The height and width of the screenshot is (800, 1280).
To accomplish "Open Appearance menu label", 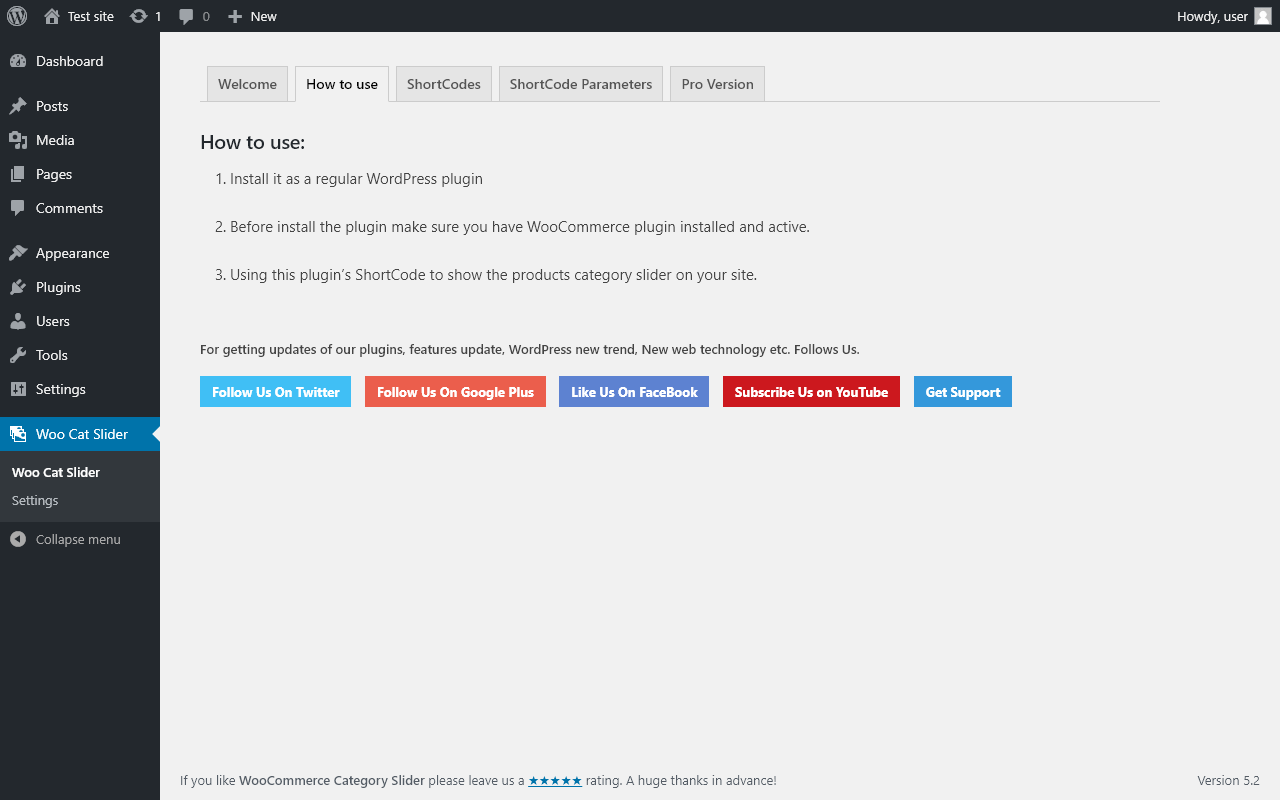I will 73,253.
